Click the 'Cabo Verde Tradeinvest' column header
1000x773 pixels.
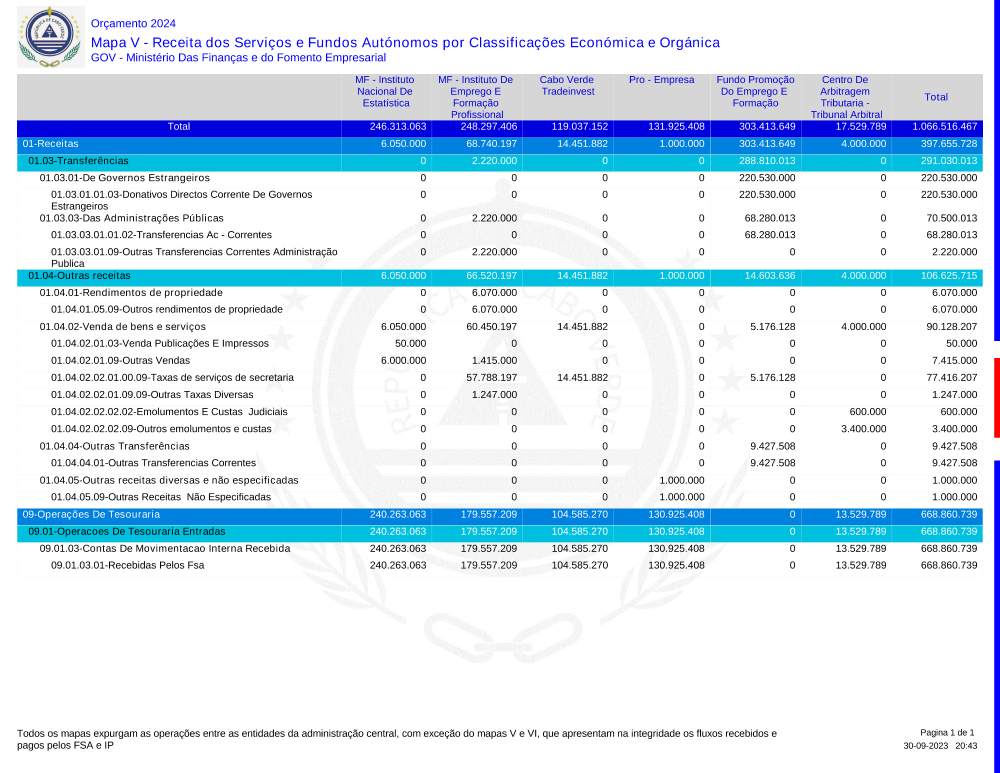click(x=567, y=85)
